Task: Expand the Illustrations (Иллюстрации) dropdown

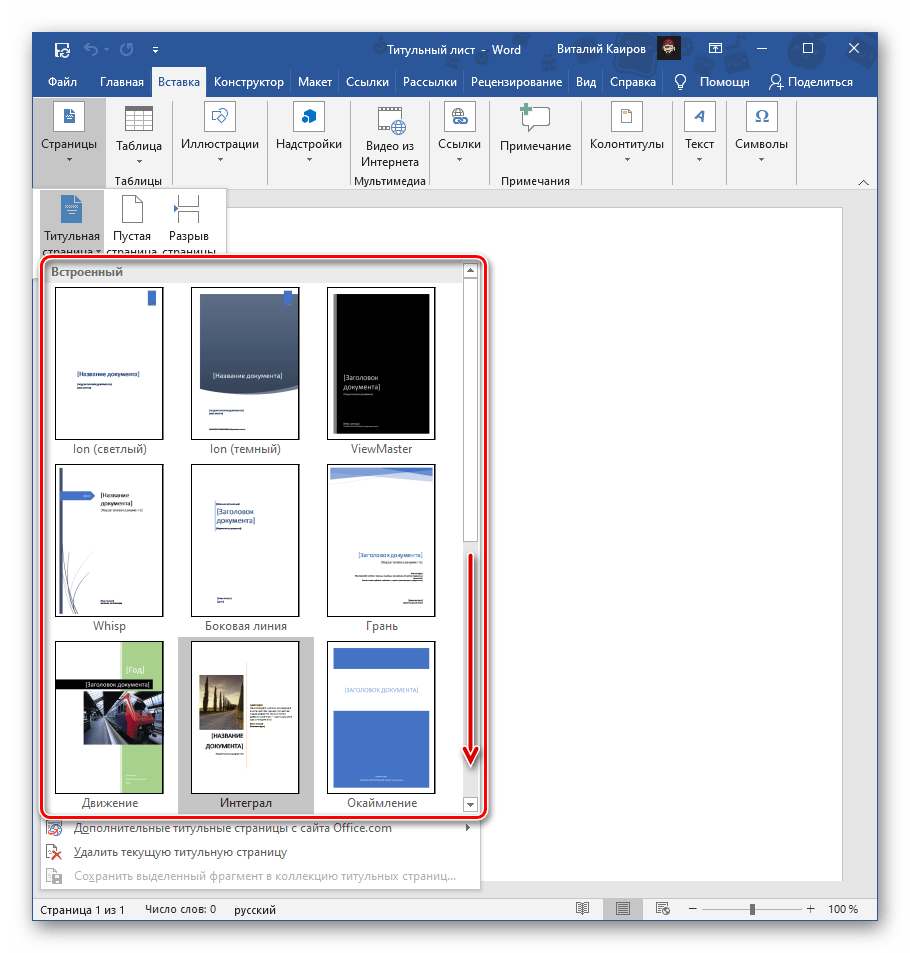Action: [219, 145]
